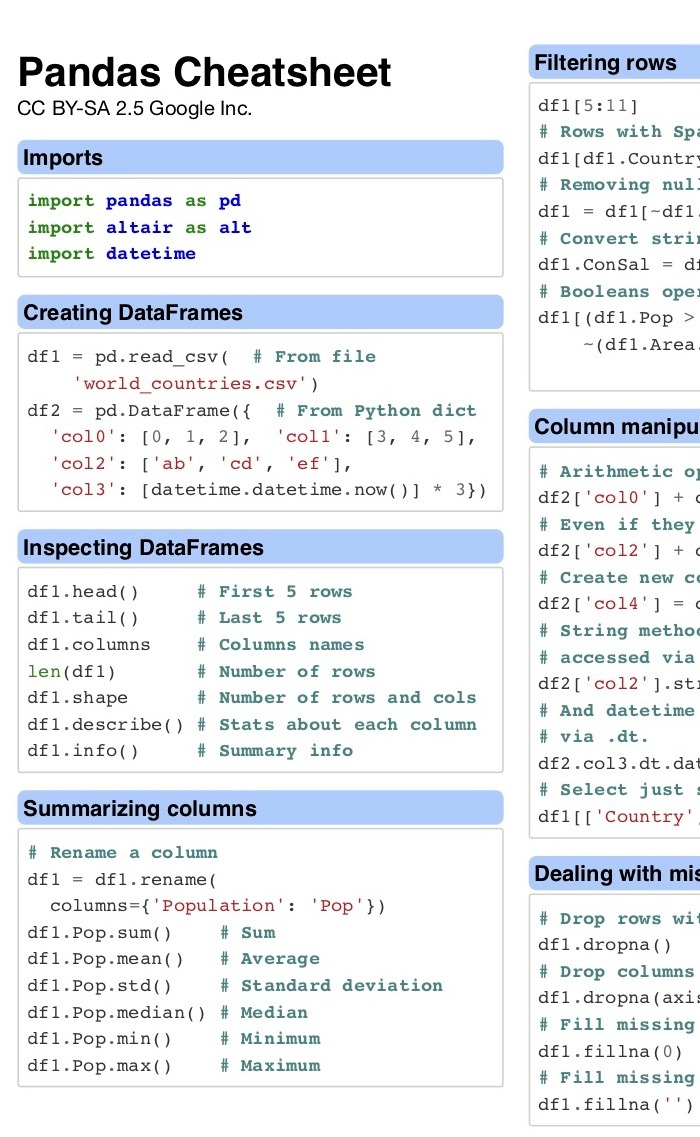The height and width of the screenshot is (1137, 700).
Task: Click the 'df1.dropna(axis' code line
Action: tap(619, 999)
